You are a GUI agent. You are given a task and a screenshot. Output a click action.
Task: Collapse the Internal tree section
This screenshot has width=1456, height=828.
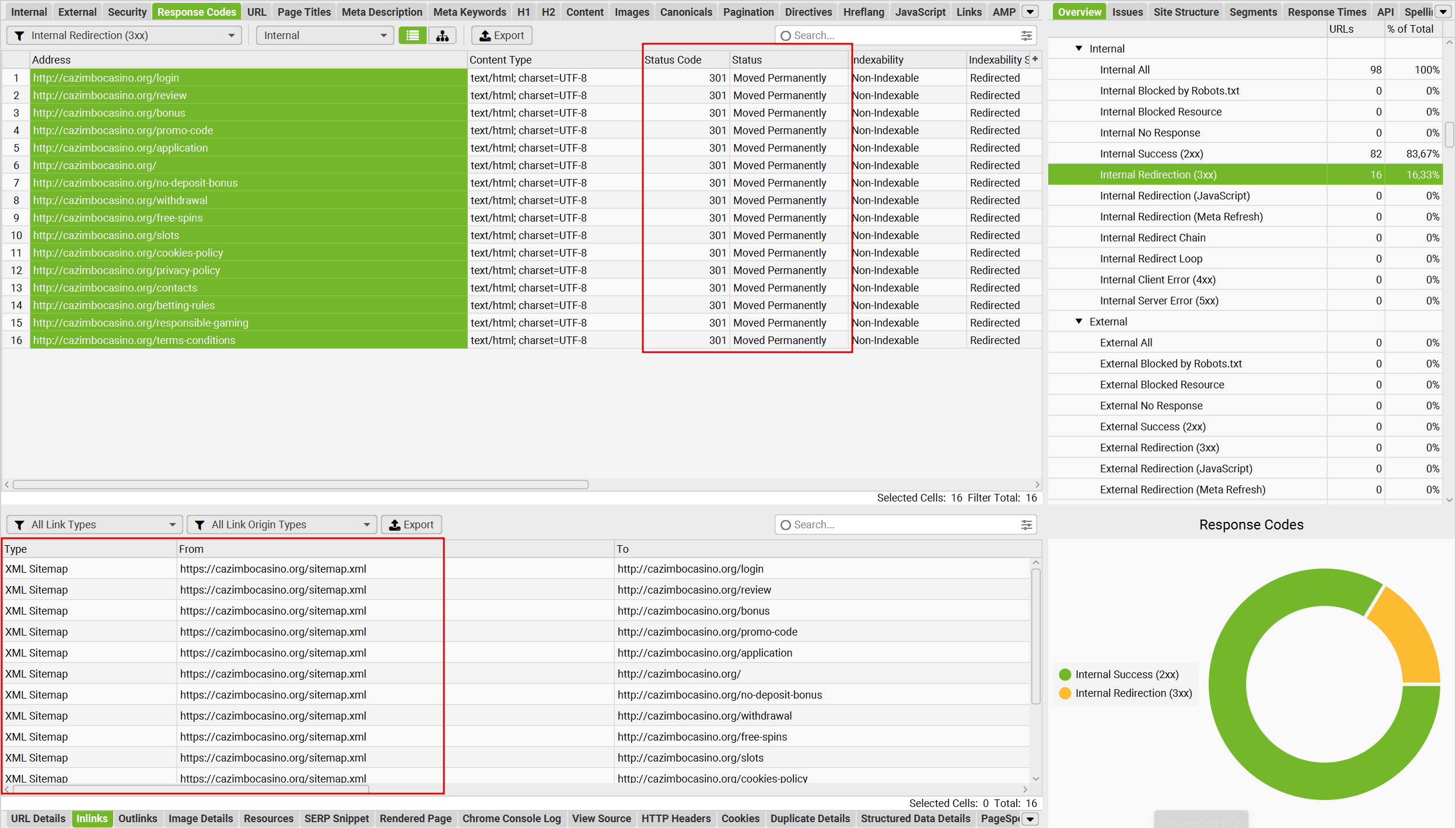coord(1079,48)
